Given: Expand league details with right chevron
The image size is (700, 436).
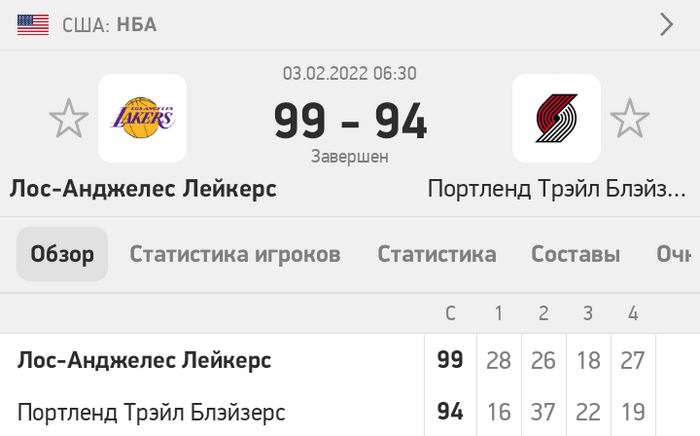Looking at the screenshot, I should (x=667, y=25).
